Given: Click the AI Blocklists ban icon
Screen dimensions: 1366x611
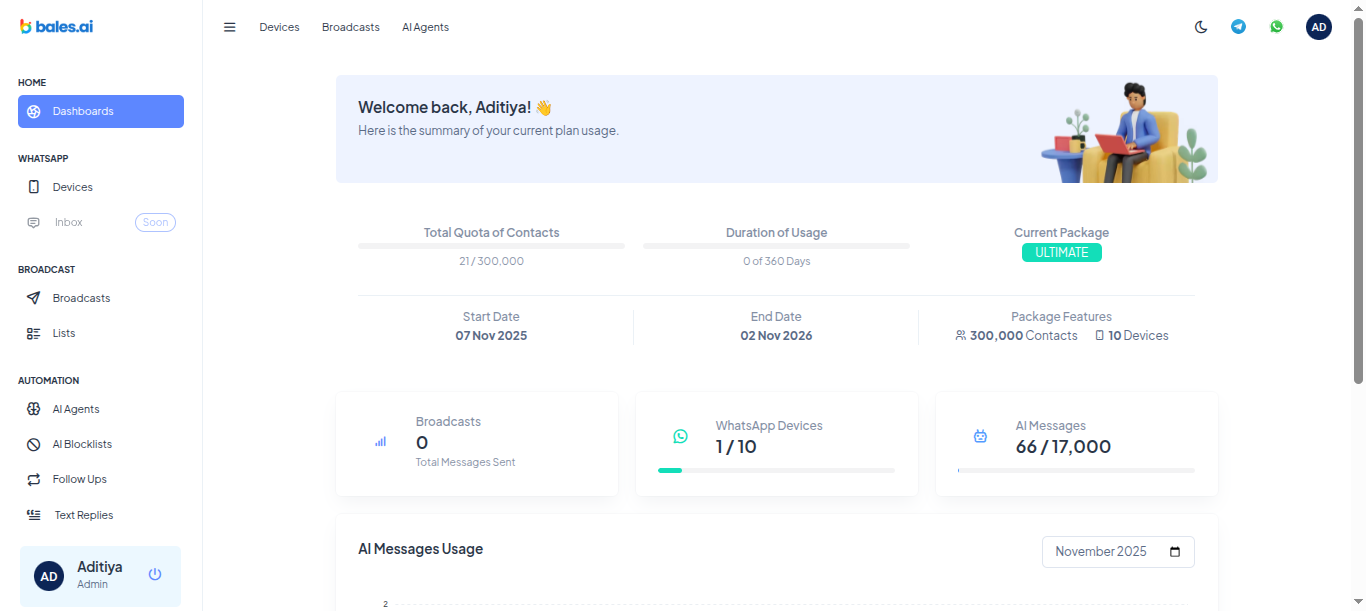Looking at the screenshot, I should pyautogui.click(x=34, y=444).
